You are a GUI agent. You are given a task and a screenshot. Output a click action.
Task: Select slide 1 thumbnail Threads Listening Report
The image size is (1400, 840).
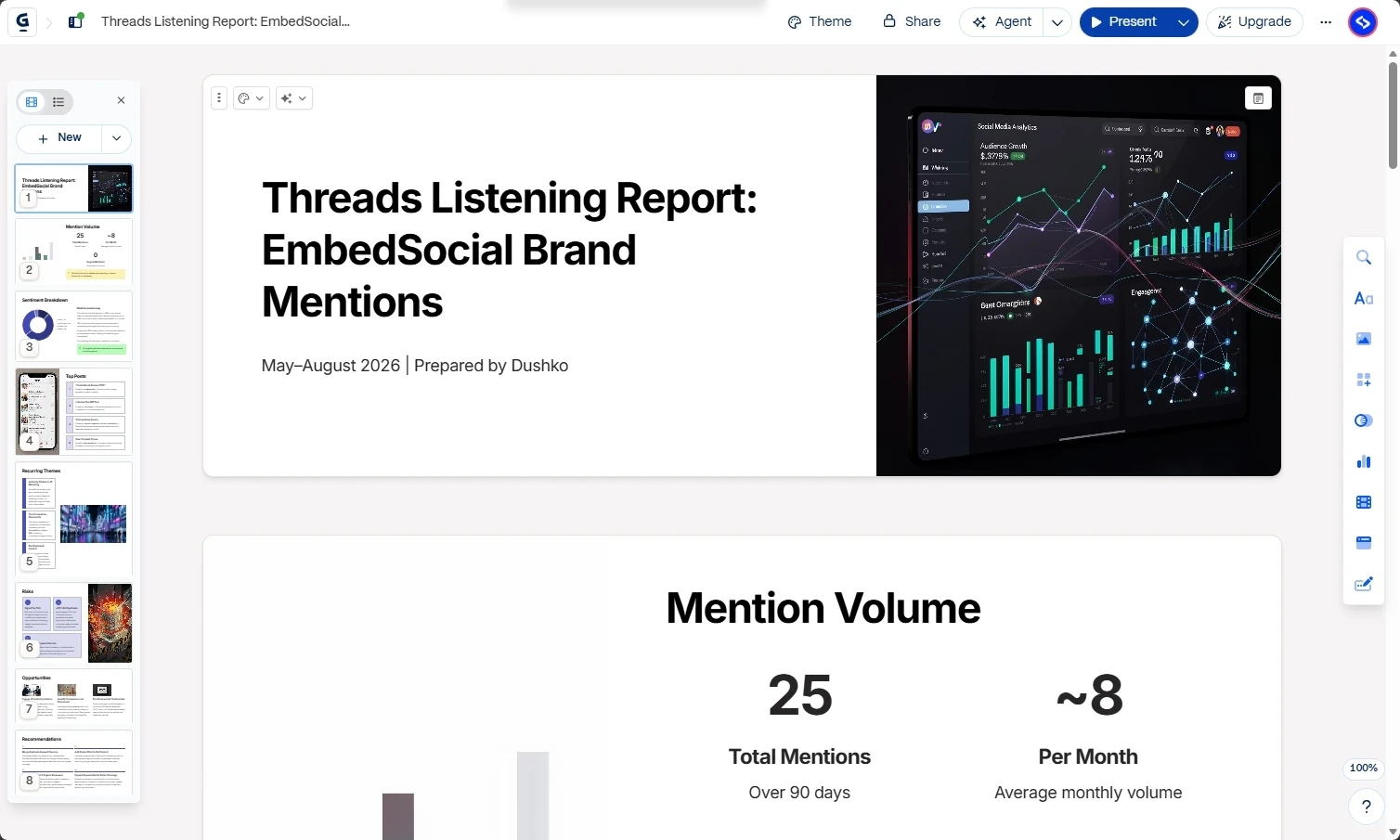[74, 188]
